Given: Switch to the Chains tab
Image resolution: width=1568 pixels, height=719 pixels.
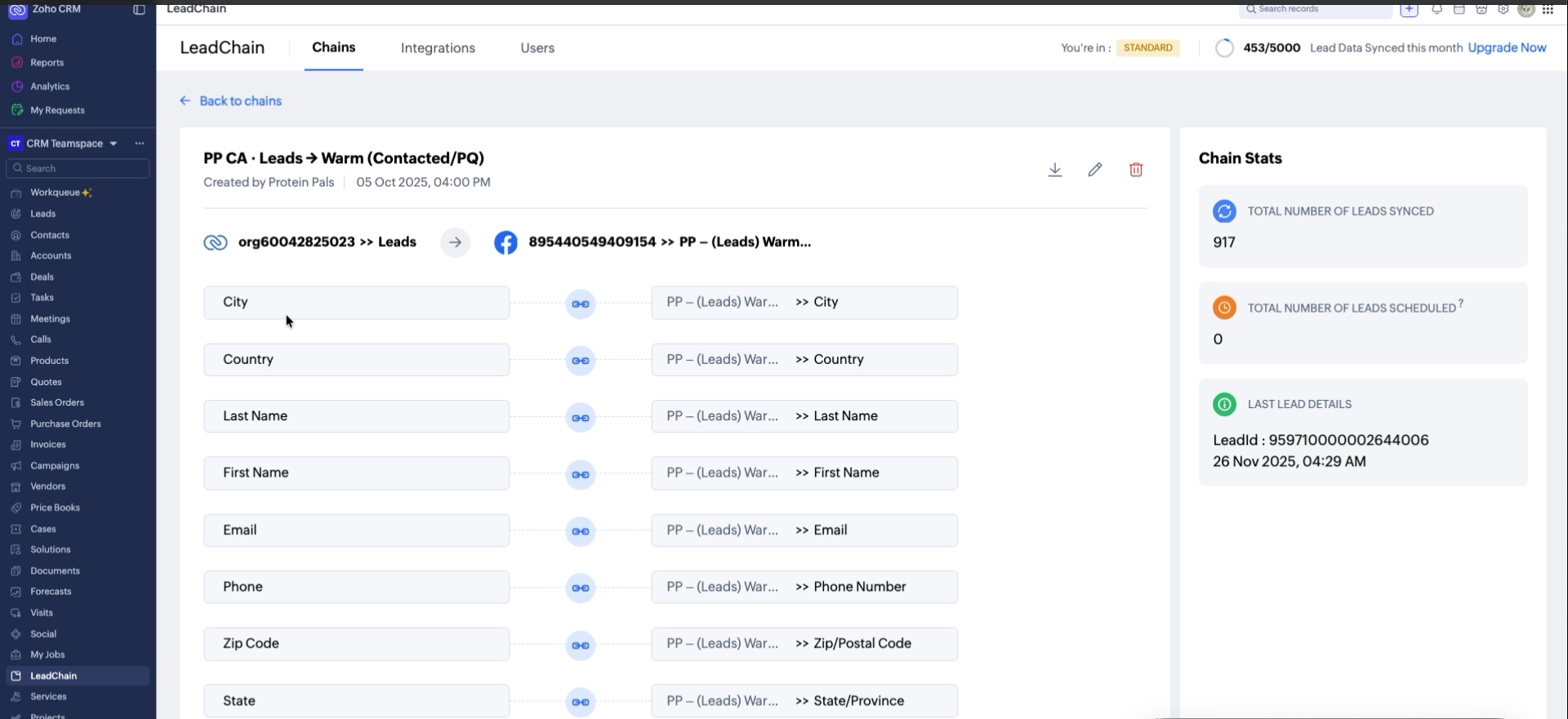Looking at the screenshot, I should (333, 47).
